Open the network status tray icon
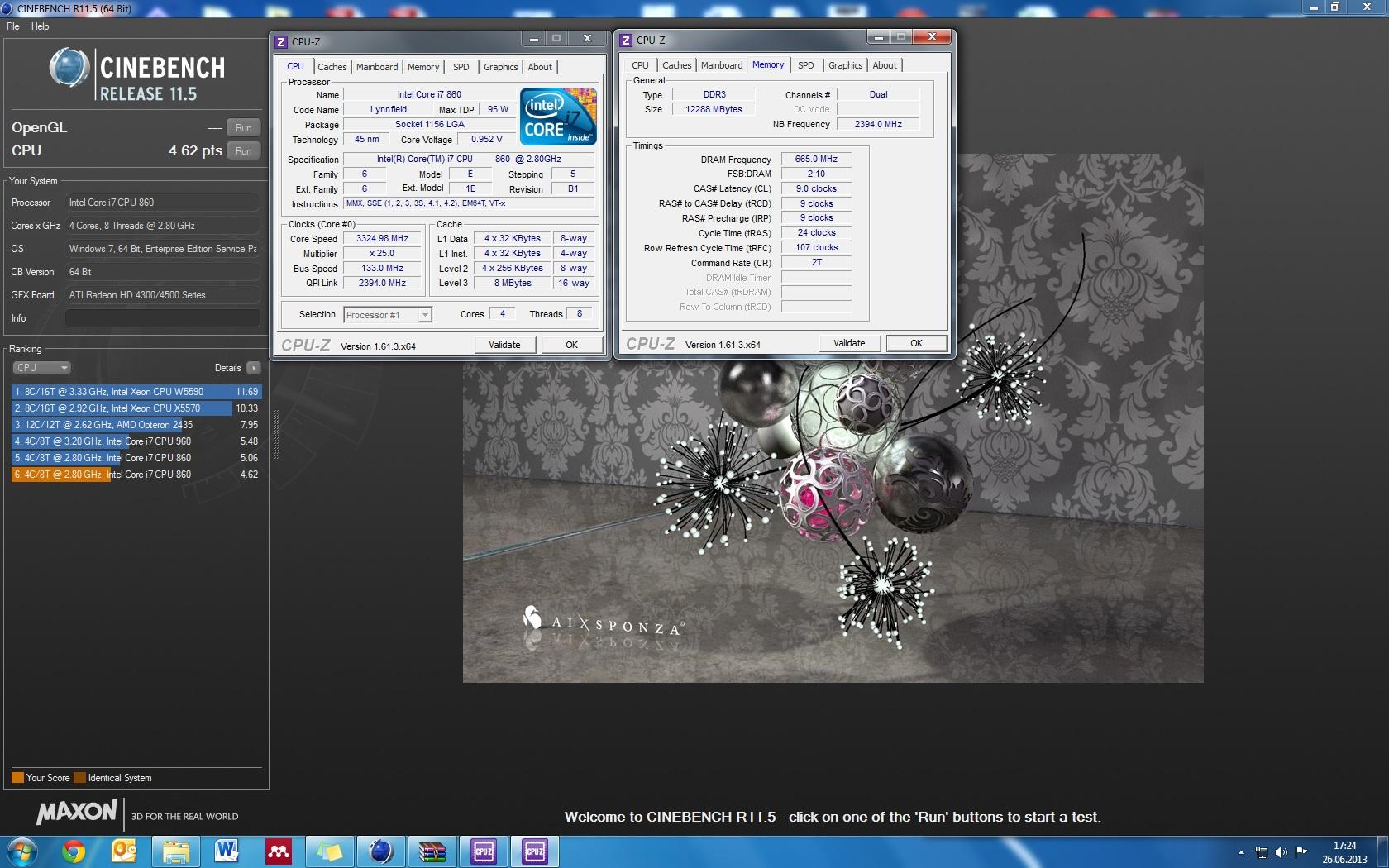The image size is (1389, 868). (x=1262, y=852)
